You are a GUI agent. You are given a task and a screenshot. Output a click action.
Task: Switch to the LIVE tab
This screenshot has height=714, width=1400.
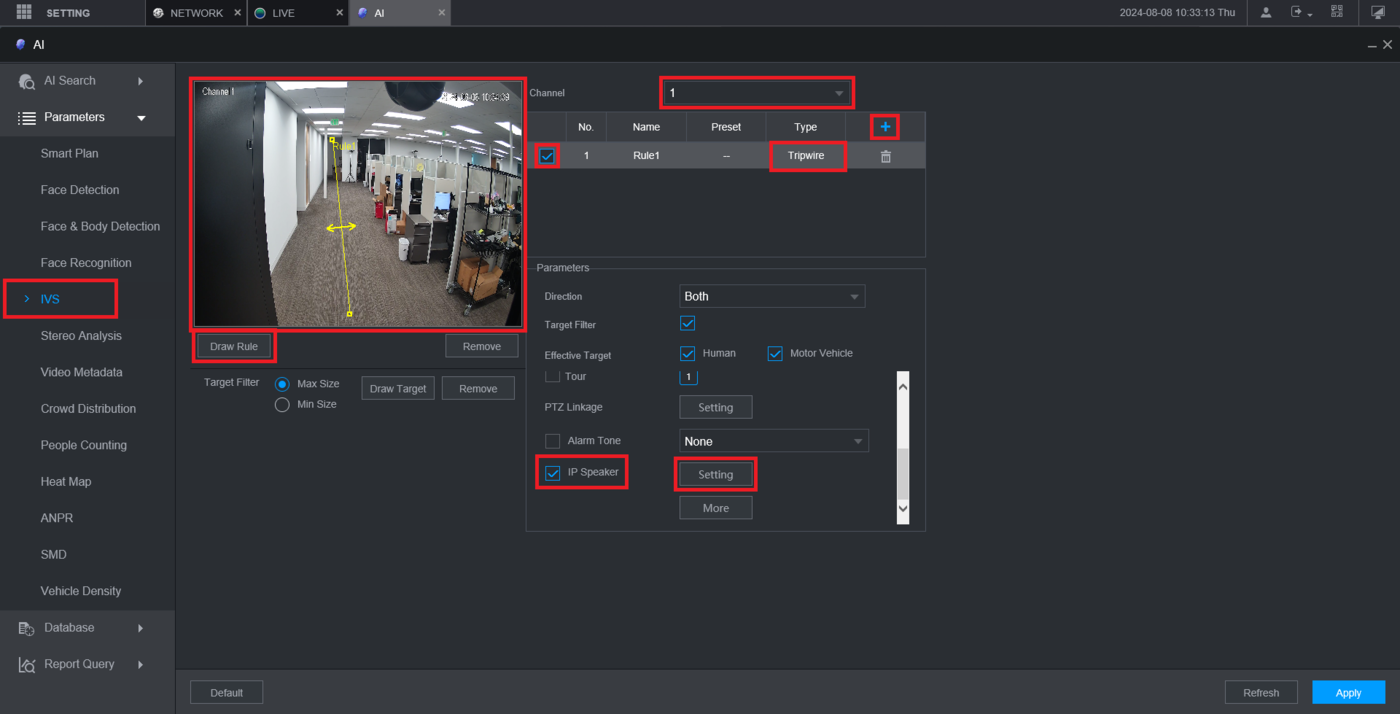click(284, 13)
